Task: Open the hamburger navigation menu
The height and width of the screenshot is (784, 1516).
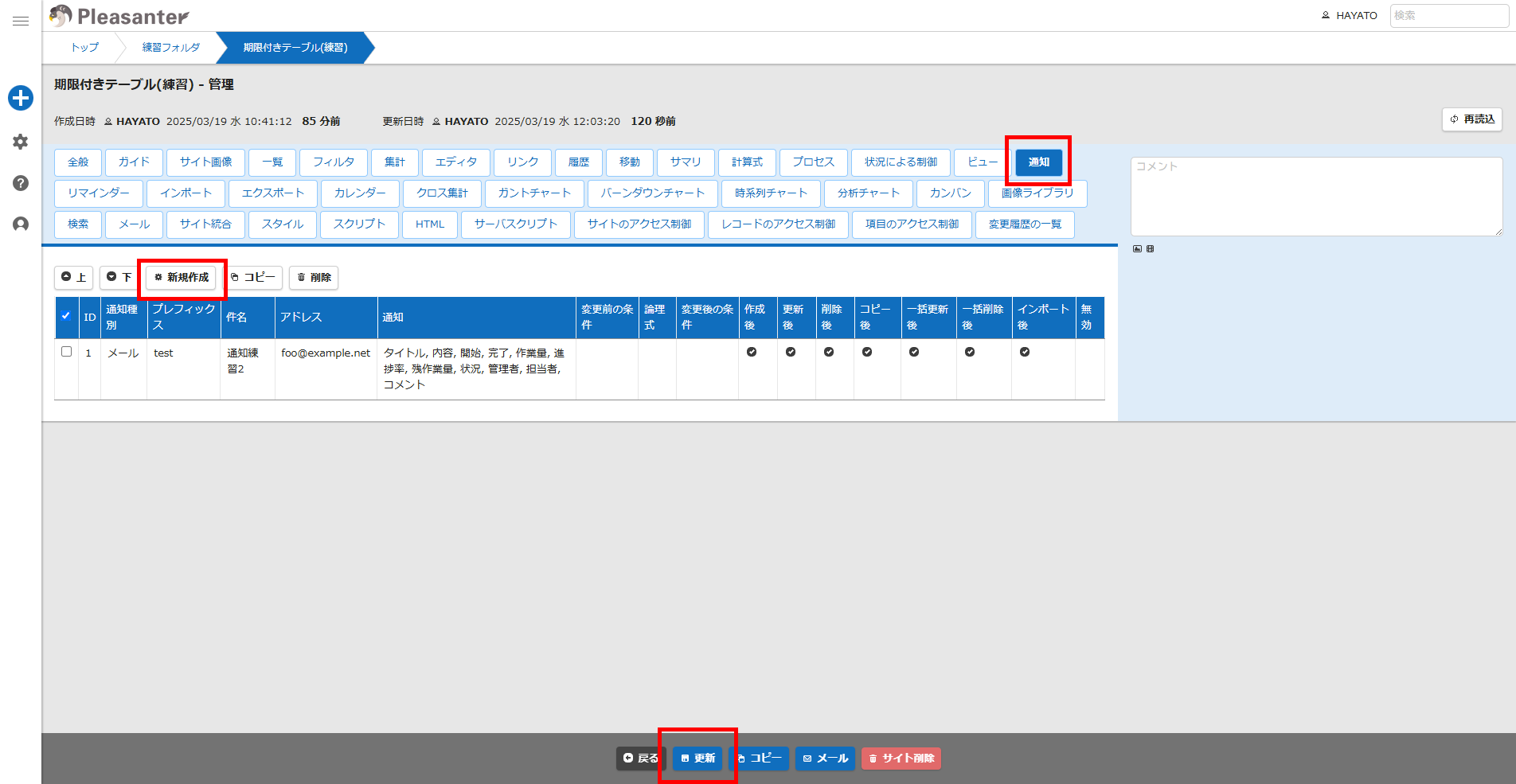Action: pyautogui.click(x=21, y=21)
